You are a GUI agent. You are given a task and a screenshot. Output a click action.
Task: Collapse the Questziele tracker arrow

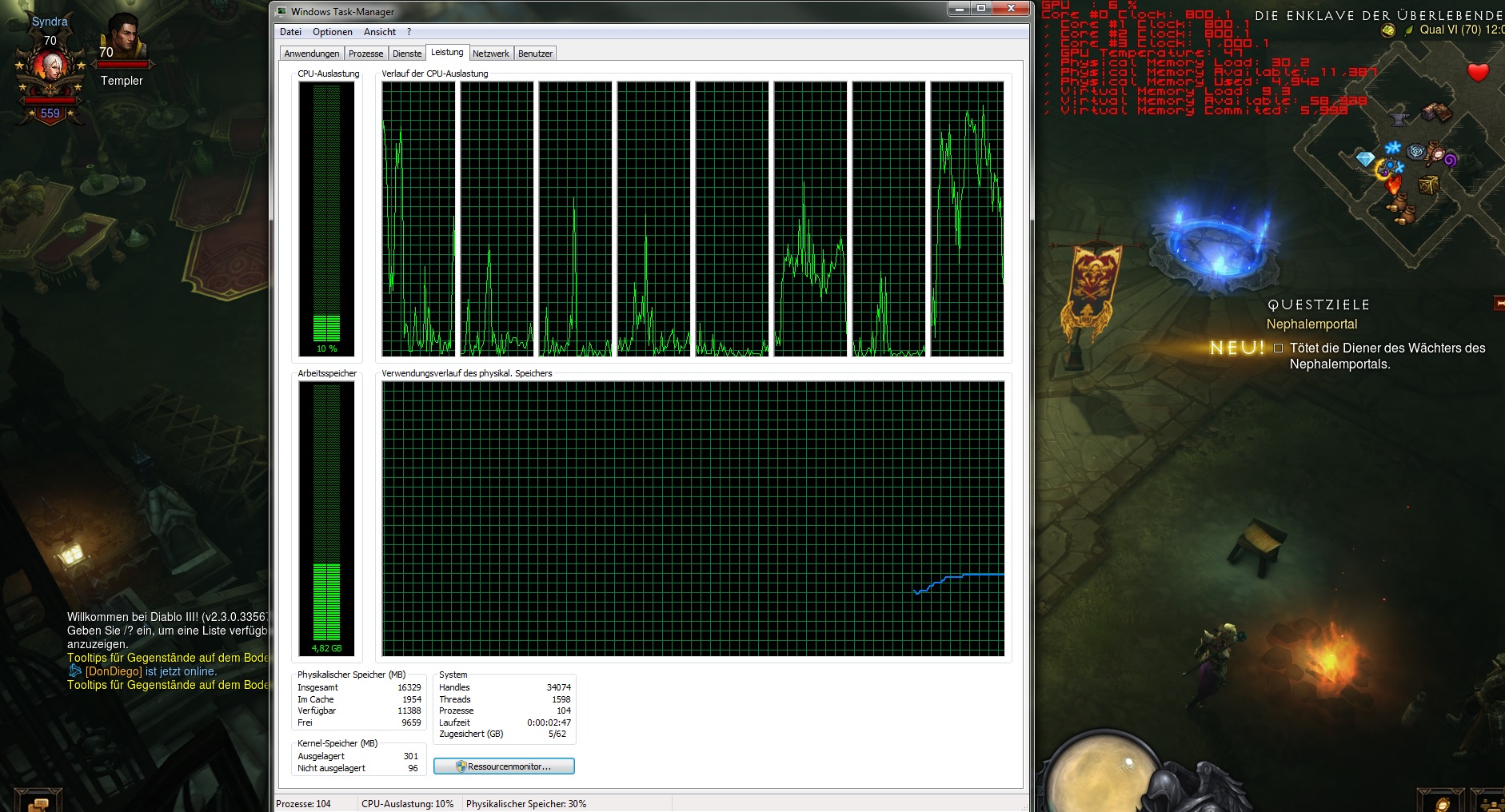(x=1499, y=303)
